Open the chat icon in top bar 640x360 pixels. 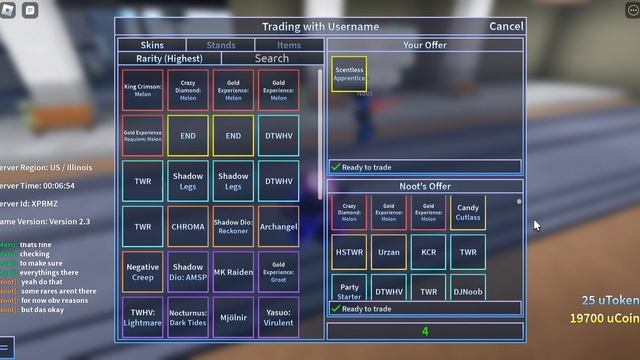click(x=30, y=10)
